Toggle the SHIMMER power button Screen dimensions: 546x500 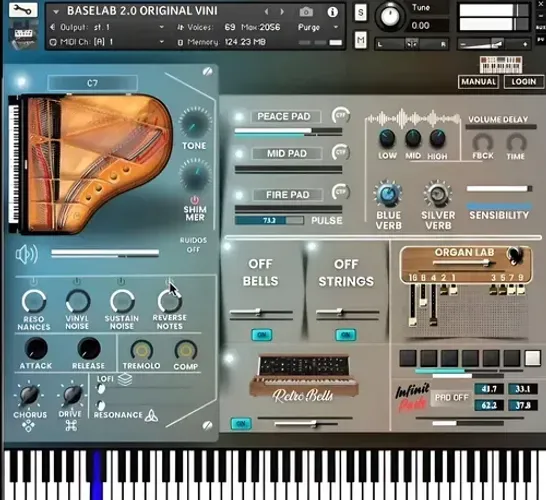(x=194, y=200)
